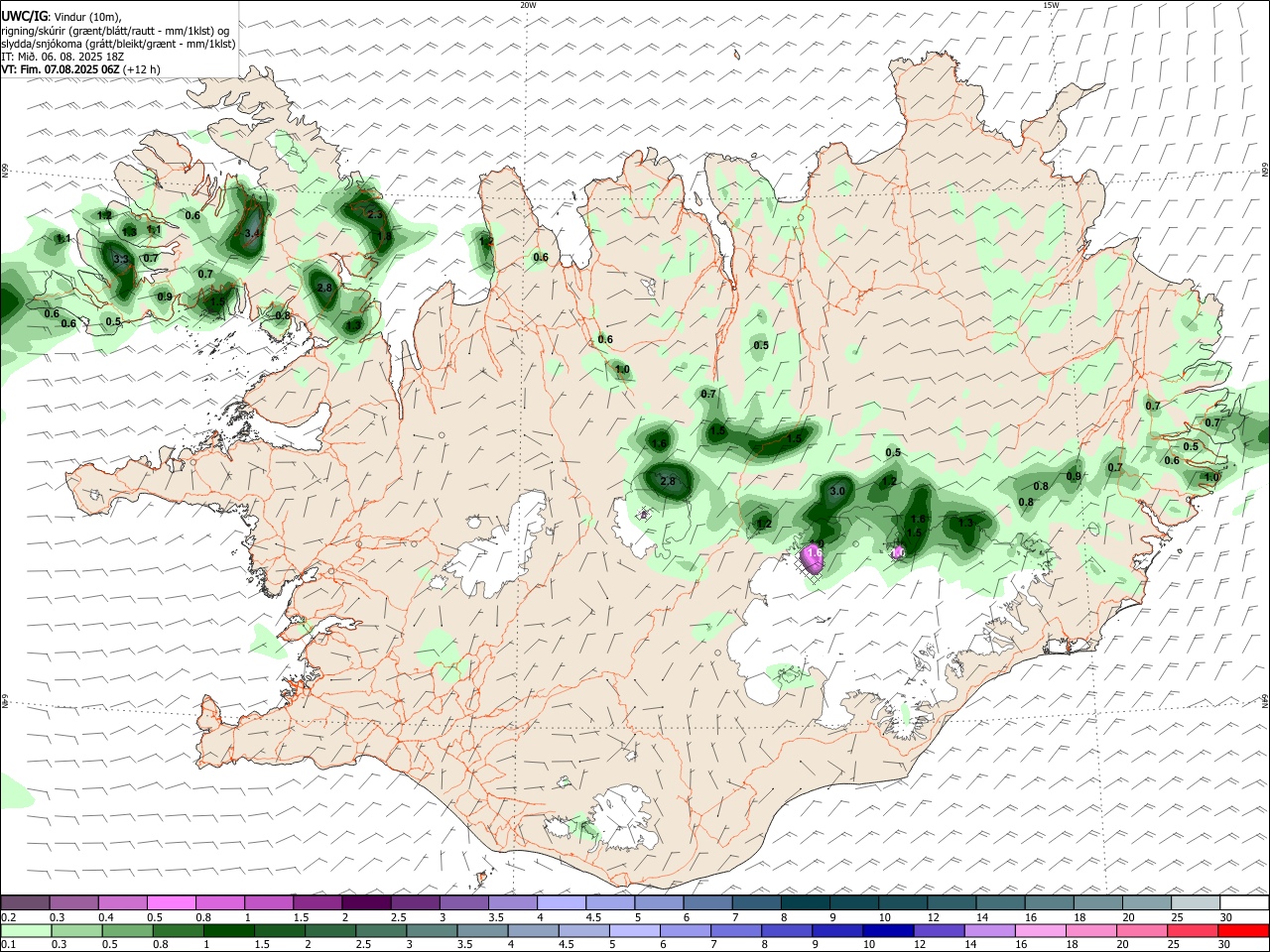Click the 2.3 precipitation value on the map

(x=374, y=214)
